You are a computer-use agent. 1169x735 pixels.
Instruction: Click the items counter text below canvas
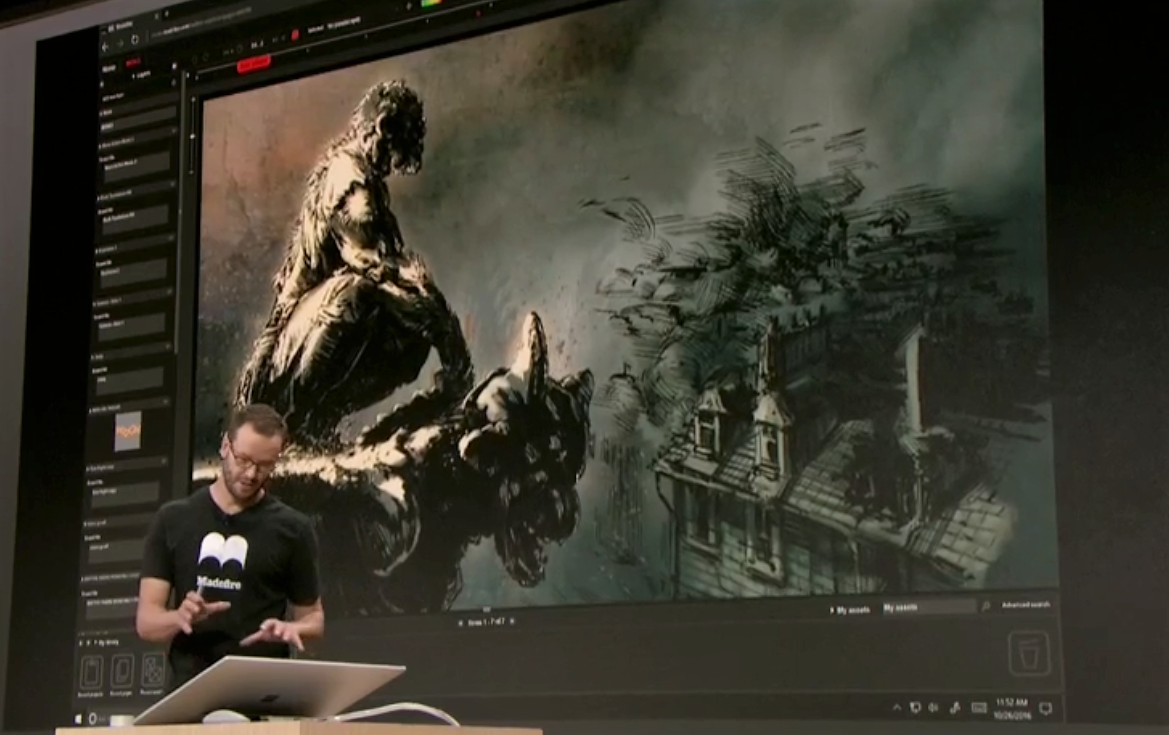point(486,622)
